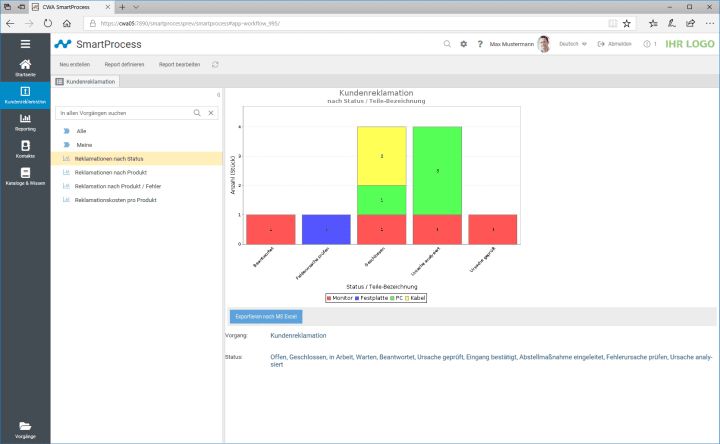
Task: Open Kontakte in the sidebar
Action: click(25, 149)
